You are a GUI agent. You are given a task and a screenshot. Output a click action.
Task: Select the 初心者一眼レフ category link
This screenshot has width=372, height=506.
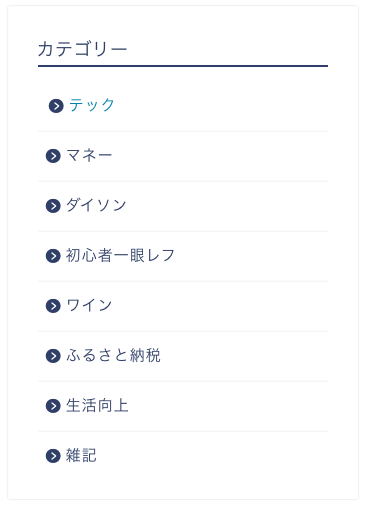coord(120,255)
